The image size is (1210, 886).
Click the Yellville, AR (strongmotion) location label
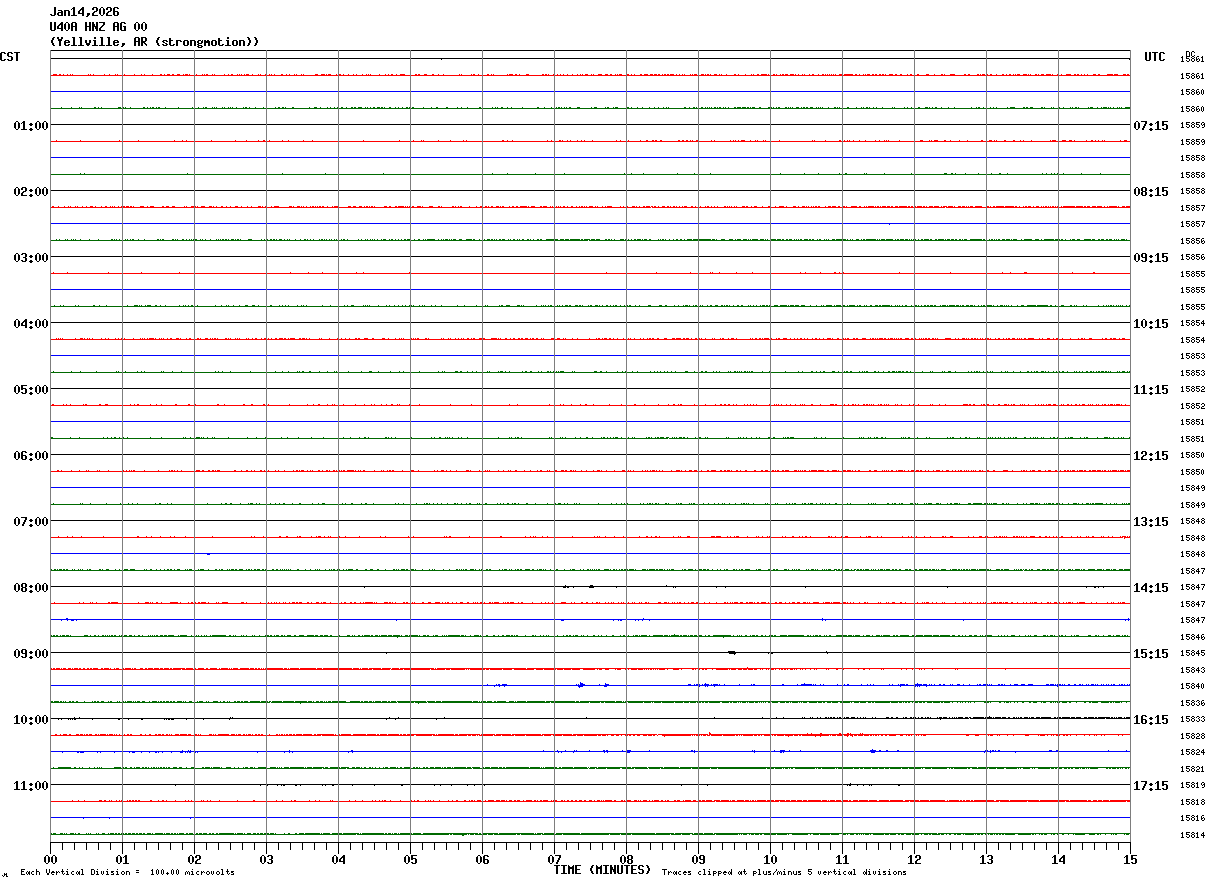point(155,42)
